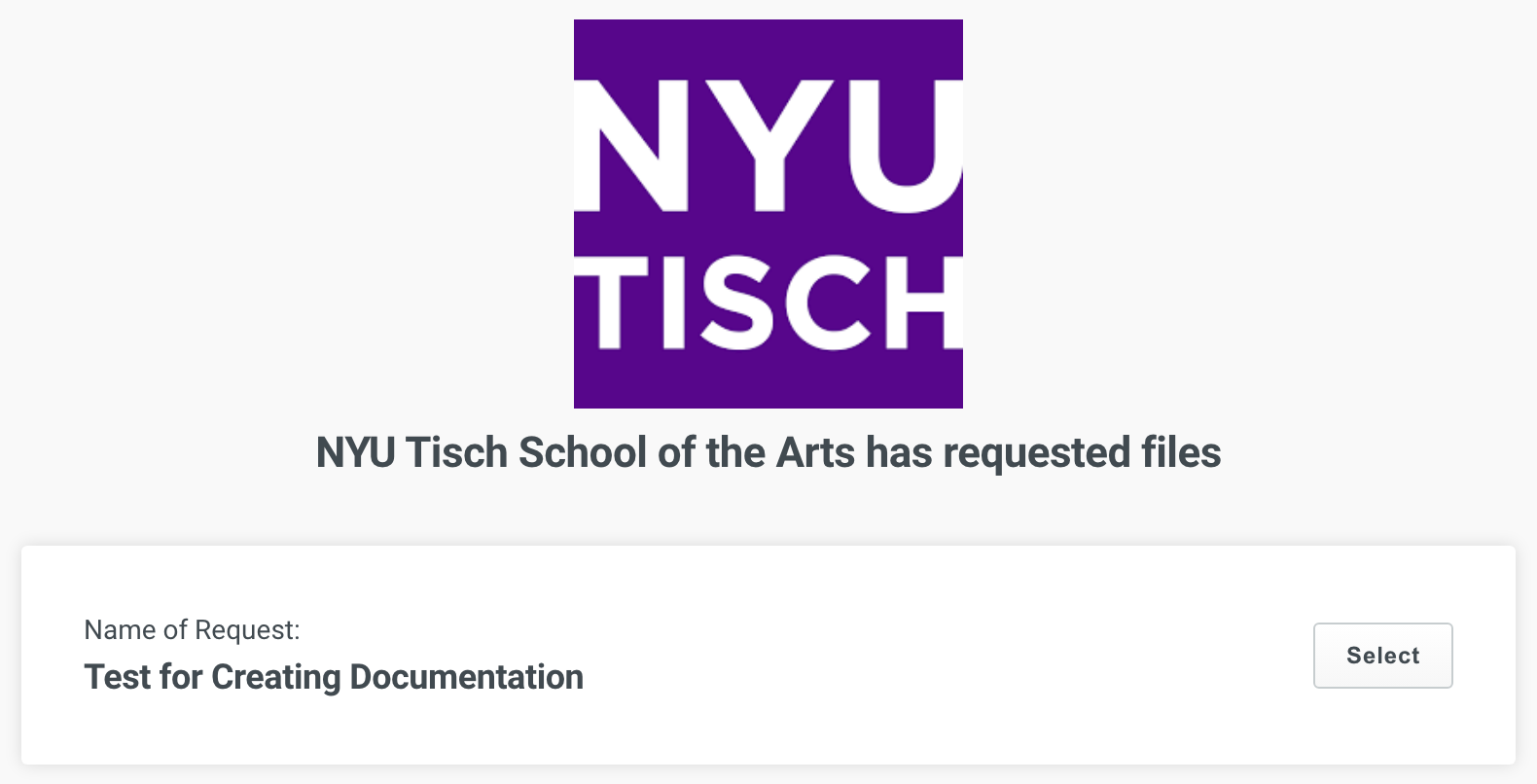Click the 'Test for Creating Documentation' title
This screenshot has height=784, width=1537.
pyautogui.click(x=334, y=677)
